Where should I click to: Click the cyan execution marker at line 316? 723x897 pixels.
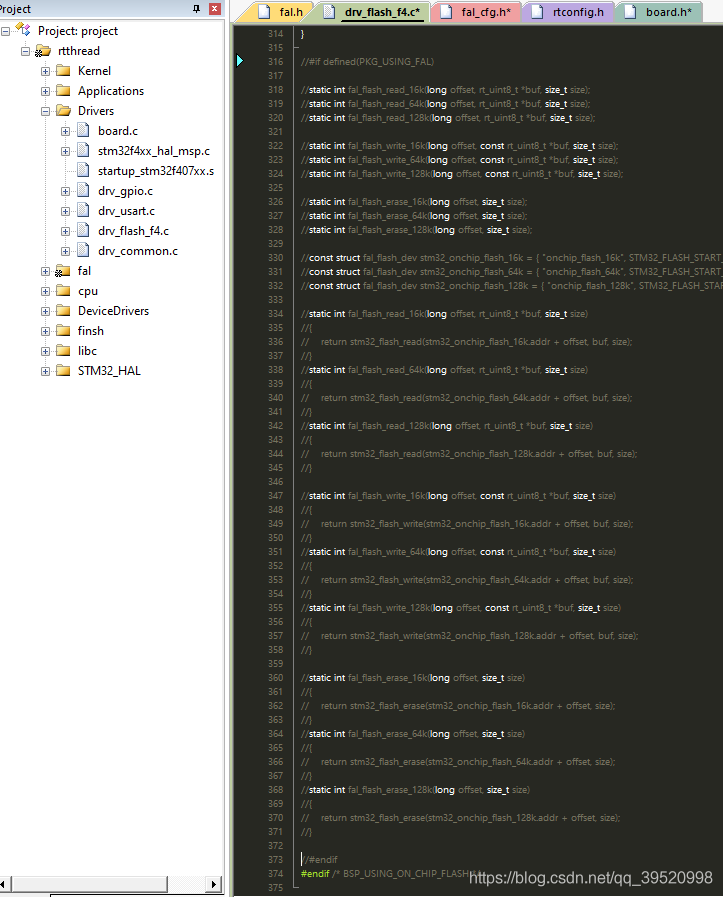240,61
